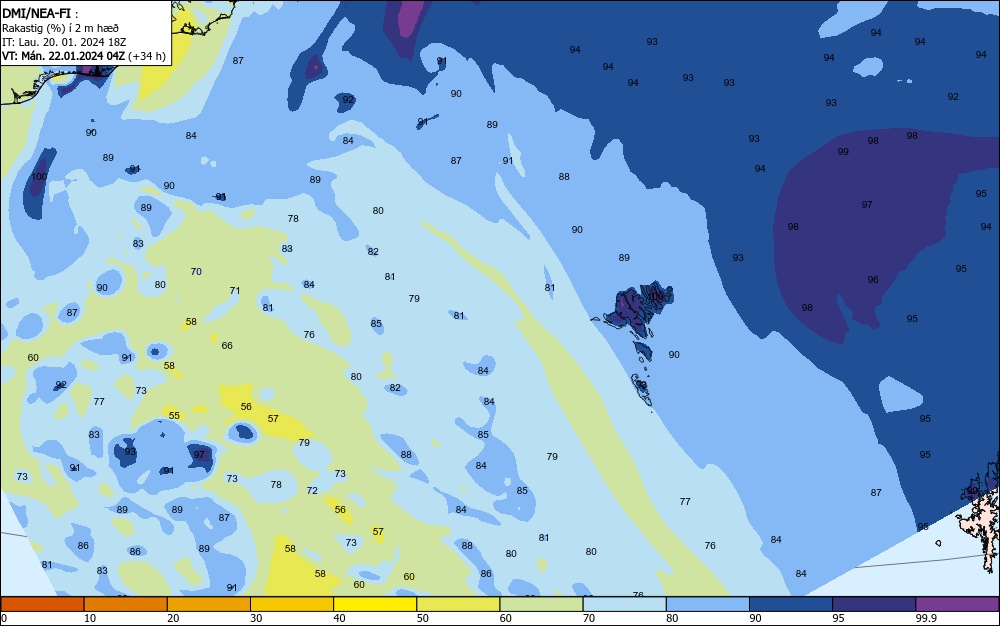Select the 90–95 dark blue legend swatch

pyautogui.click(x=791, y=604)
